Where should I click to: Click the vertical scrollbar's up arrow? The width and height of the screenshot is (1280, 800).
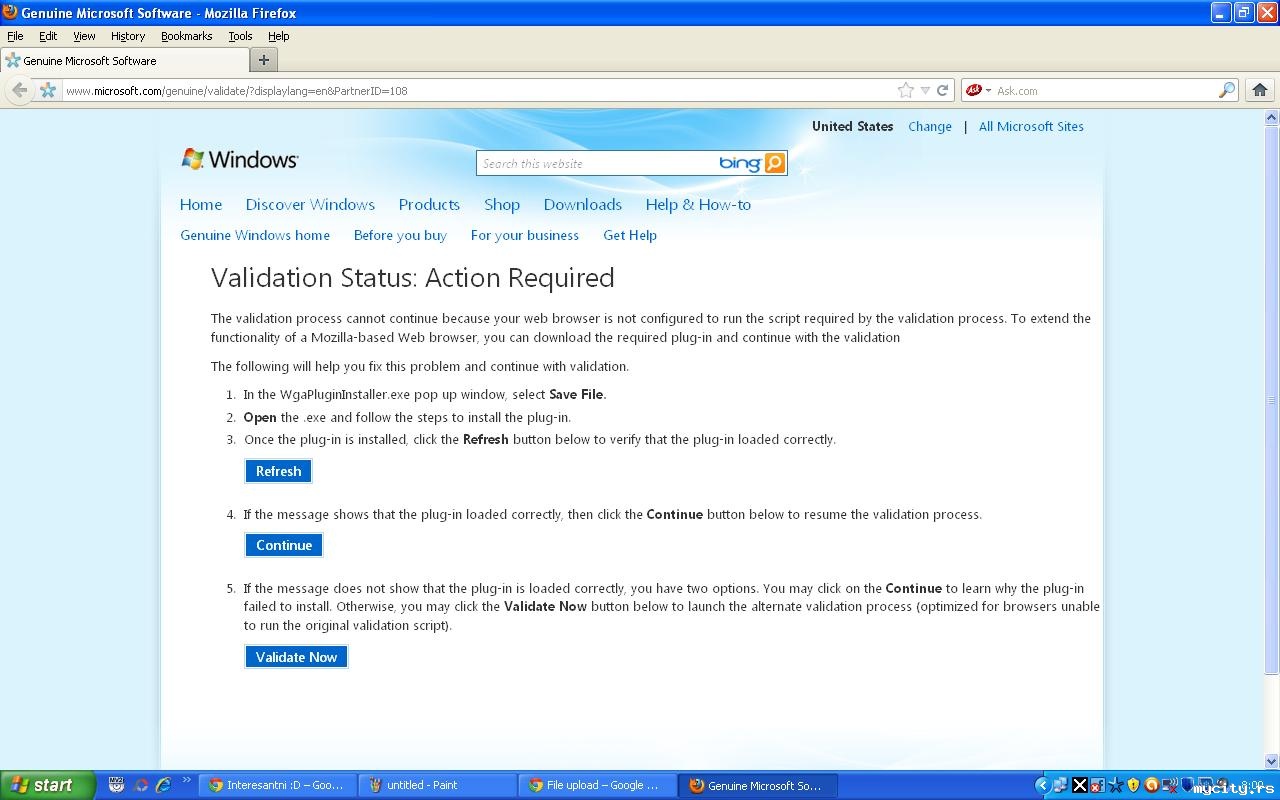(1272, 118)
